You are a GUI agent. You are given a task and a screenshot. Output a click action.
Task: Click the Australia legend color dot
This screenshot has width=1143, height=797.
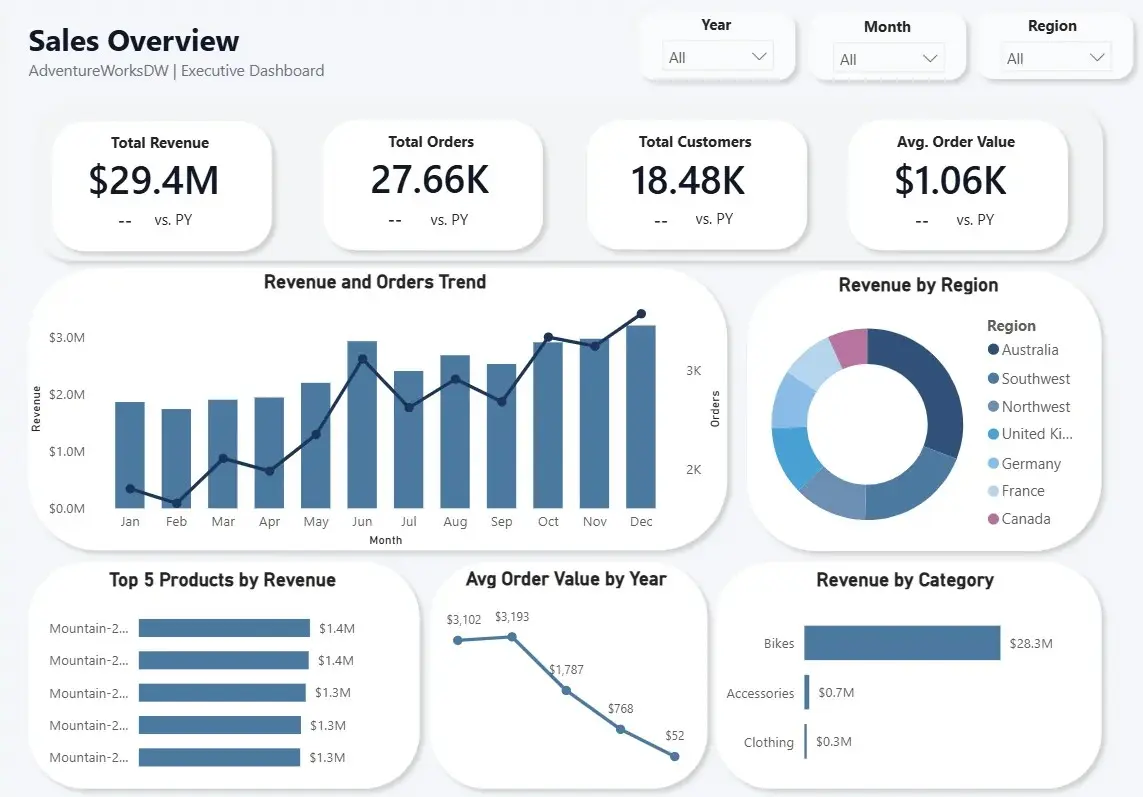(x=993, y=349)
